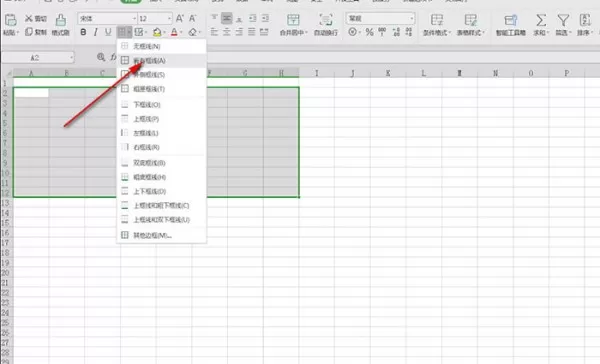The height and width of the screenshot is (364, 600).
Task: Choose the Bottom Border (O) menu item
Action: (161, 104)
